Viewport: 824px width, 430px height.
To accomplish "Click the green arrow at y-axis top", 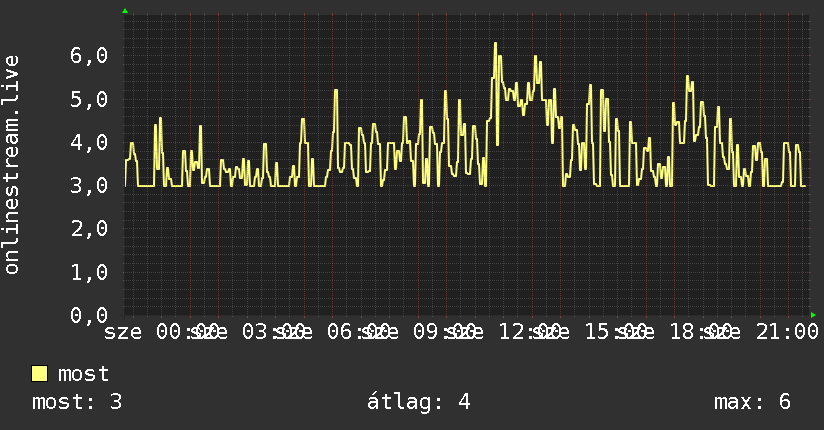I will [x=125, y=11].
